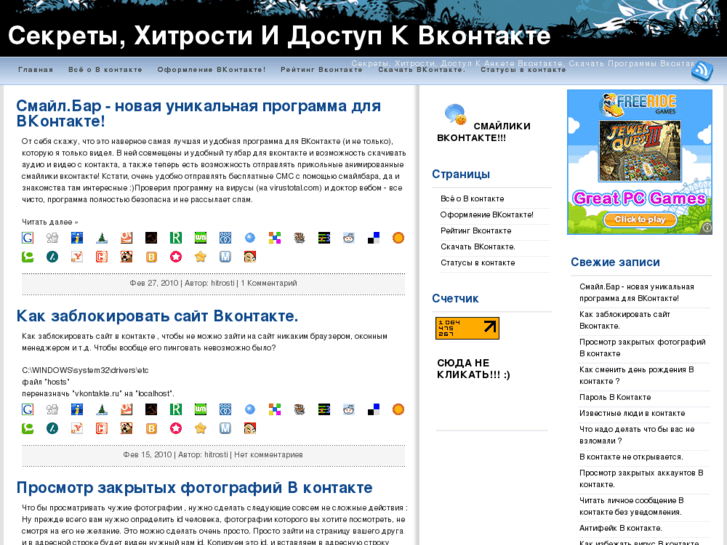Click 'Читать далее »' link
This screenshot has height=545, width=727.
tap(50, 222)
